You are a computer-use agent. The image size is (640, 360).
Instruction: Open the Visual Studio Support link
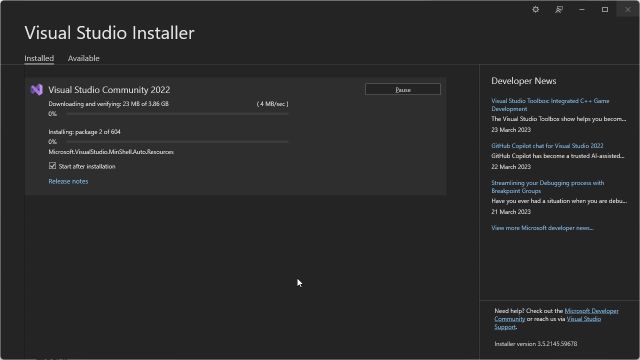583,319
